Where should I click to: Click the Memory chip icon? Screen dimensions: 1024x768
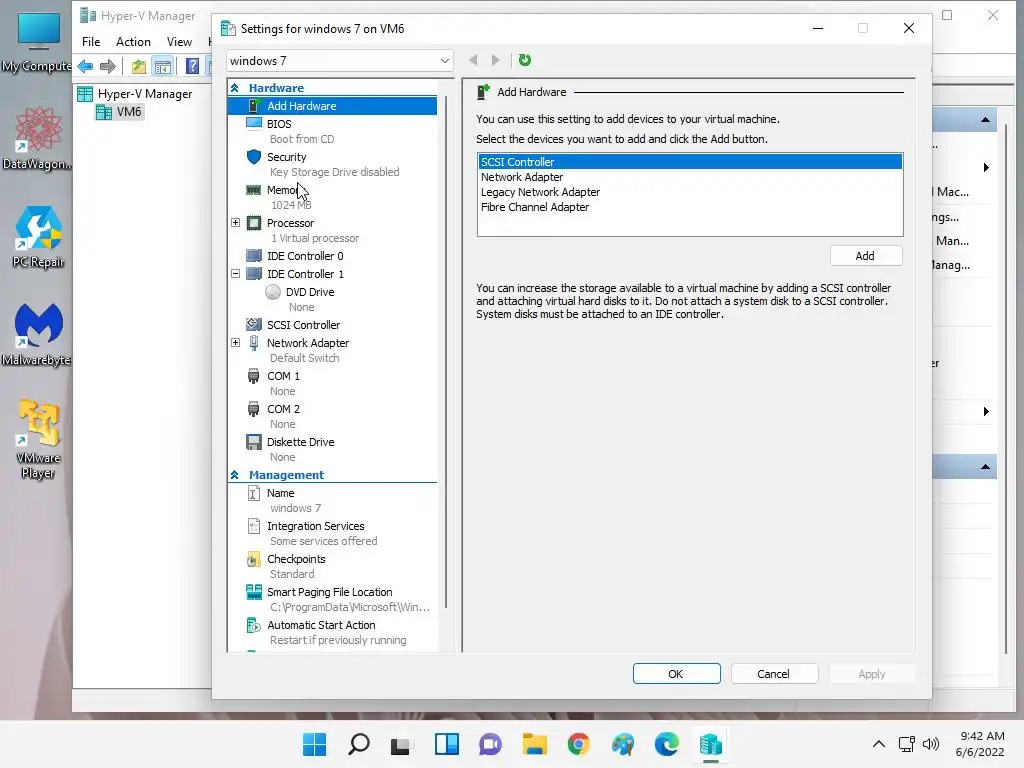pyautogui.click(x=254, y=190)
